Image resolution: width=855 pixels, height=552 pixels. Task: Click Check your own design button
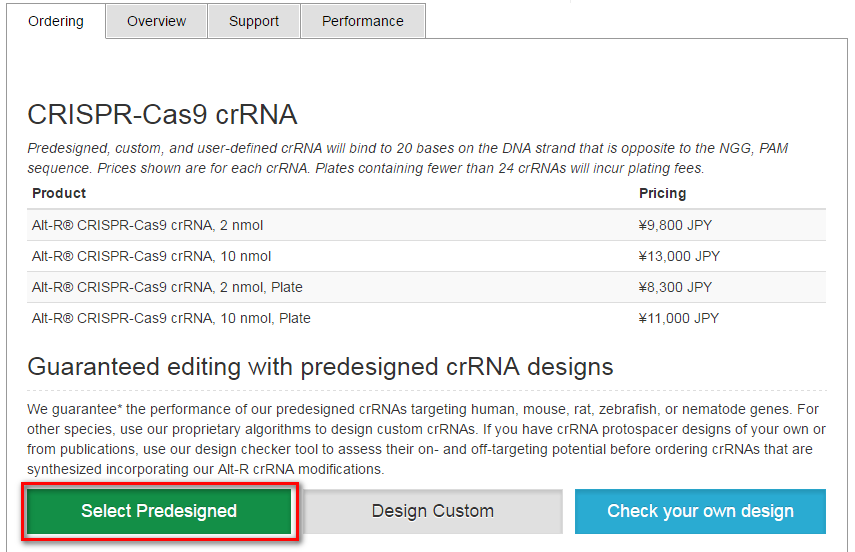(700, 511)
